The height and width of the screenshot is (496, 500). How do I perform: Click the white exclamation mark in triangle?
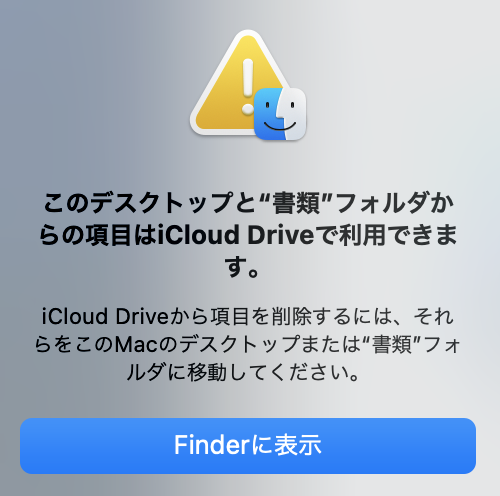point(248,87)
